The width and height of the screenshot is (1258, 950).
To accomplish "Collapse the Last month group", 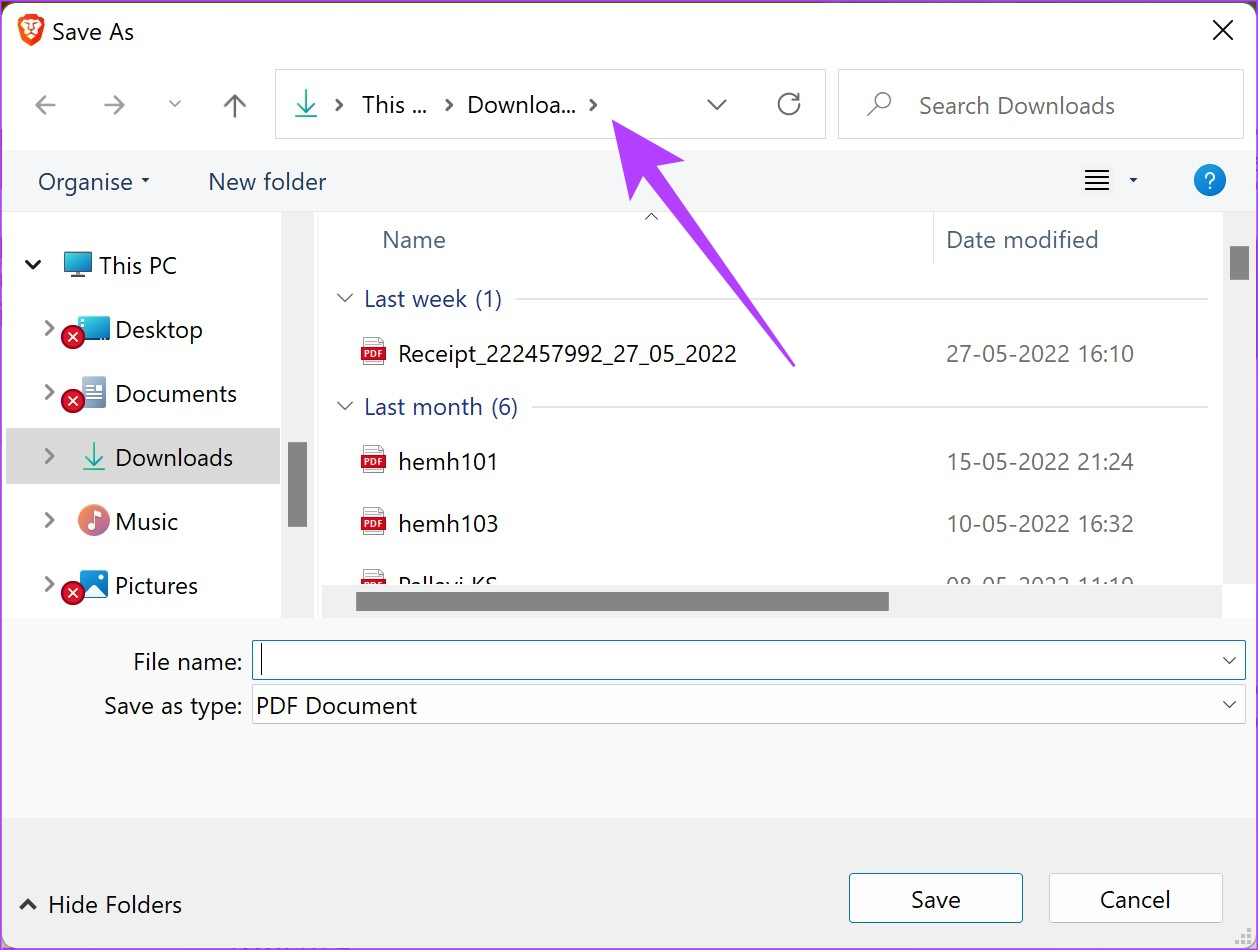I will point(344,406).
